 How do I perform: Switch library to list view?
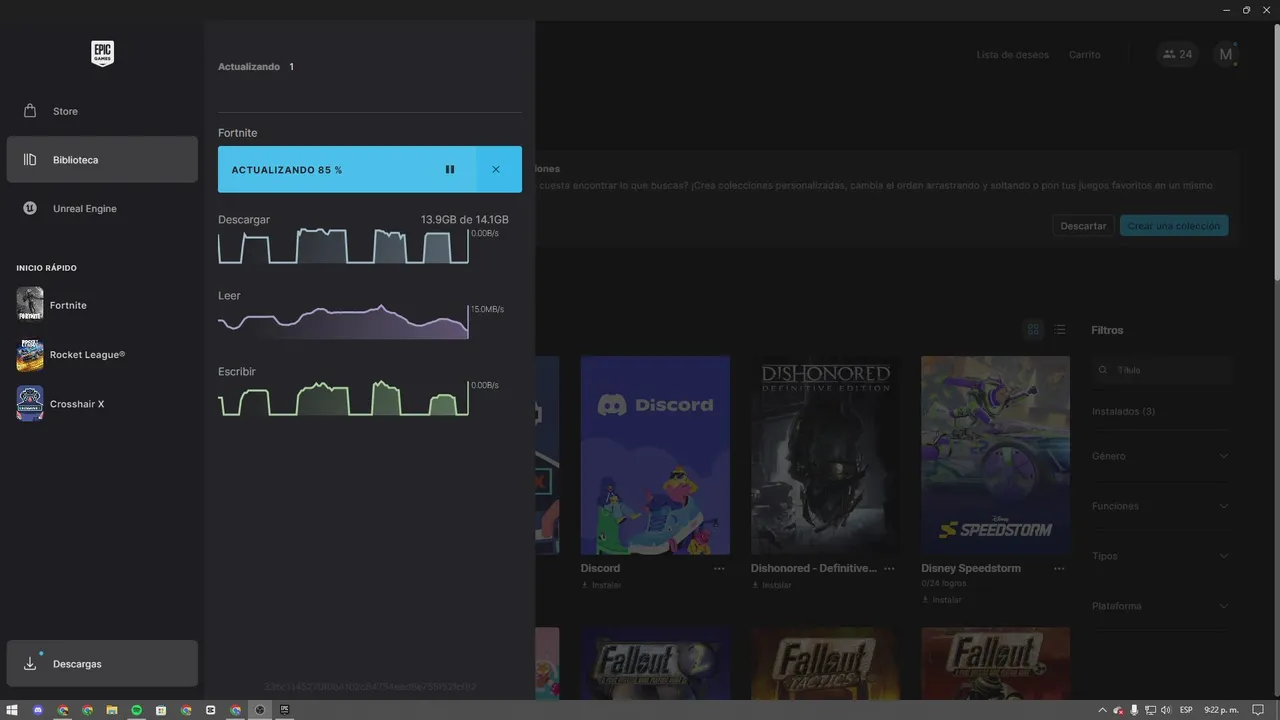click(1060, 330)
